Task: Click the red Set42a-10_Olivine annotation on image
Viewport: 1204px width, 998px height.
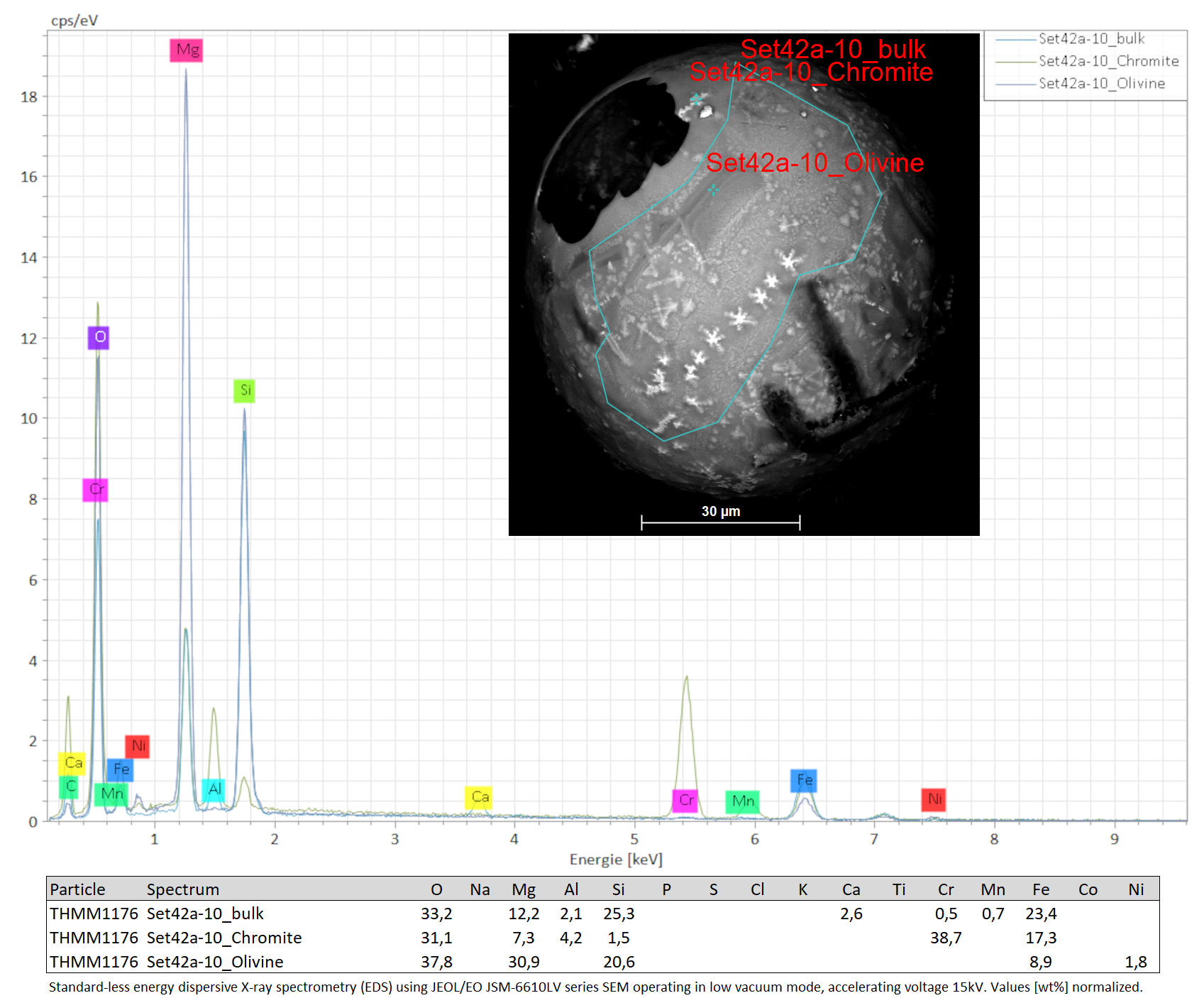Action: point(814,163)
